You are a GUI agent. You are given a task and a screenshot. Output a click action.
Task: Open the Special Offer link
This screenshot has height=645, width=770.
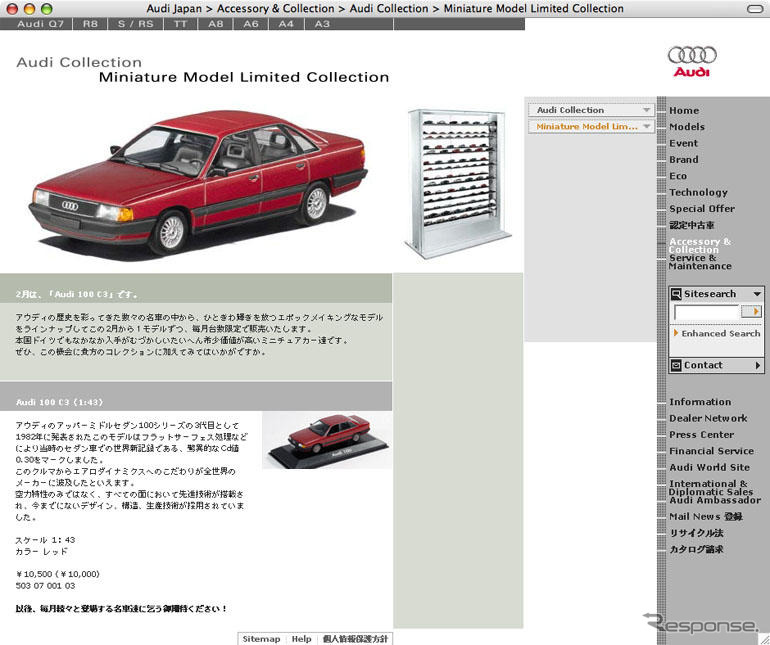point(702,209)
